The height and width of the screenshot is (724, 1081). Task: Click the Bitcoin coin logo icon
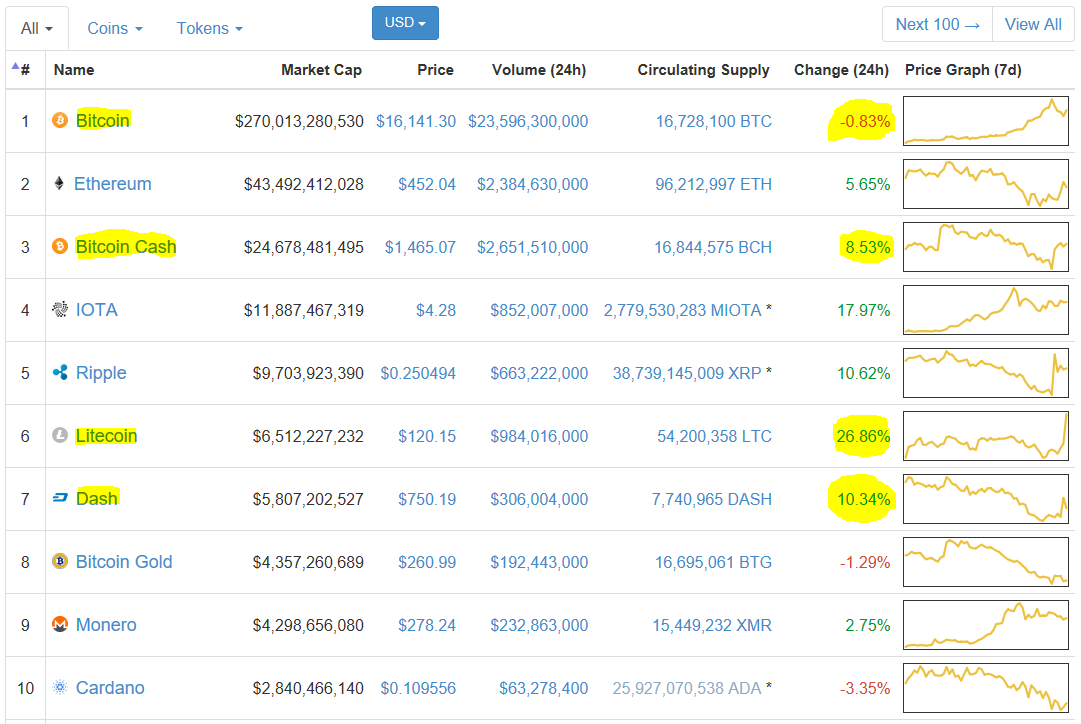(60, 121)
